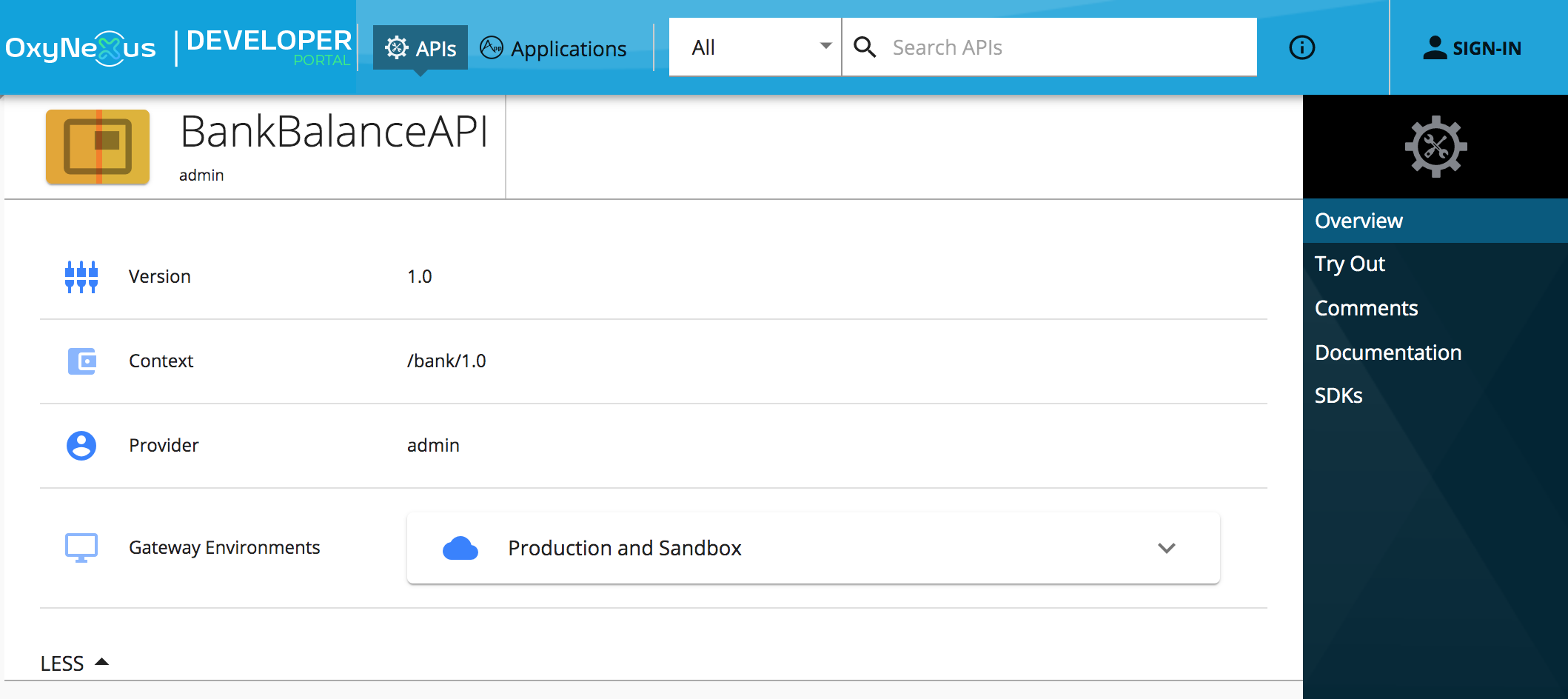Open the All category dropdown

click(x=755, y=47)
